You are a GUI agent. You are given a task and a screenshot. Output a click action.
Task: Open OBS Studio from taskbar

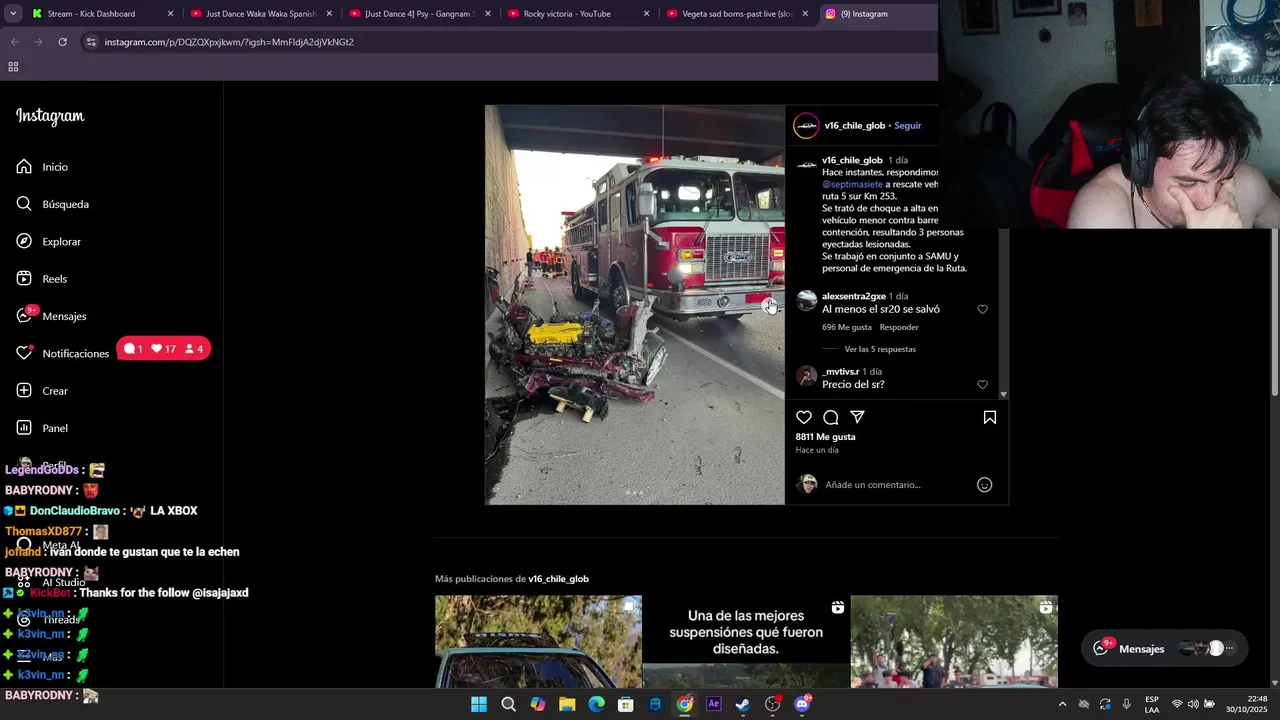click(x=772, y=704)
